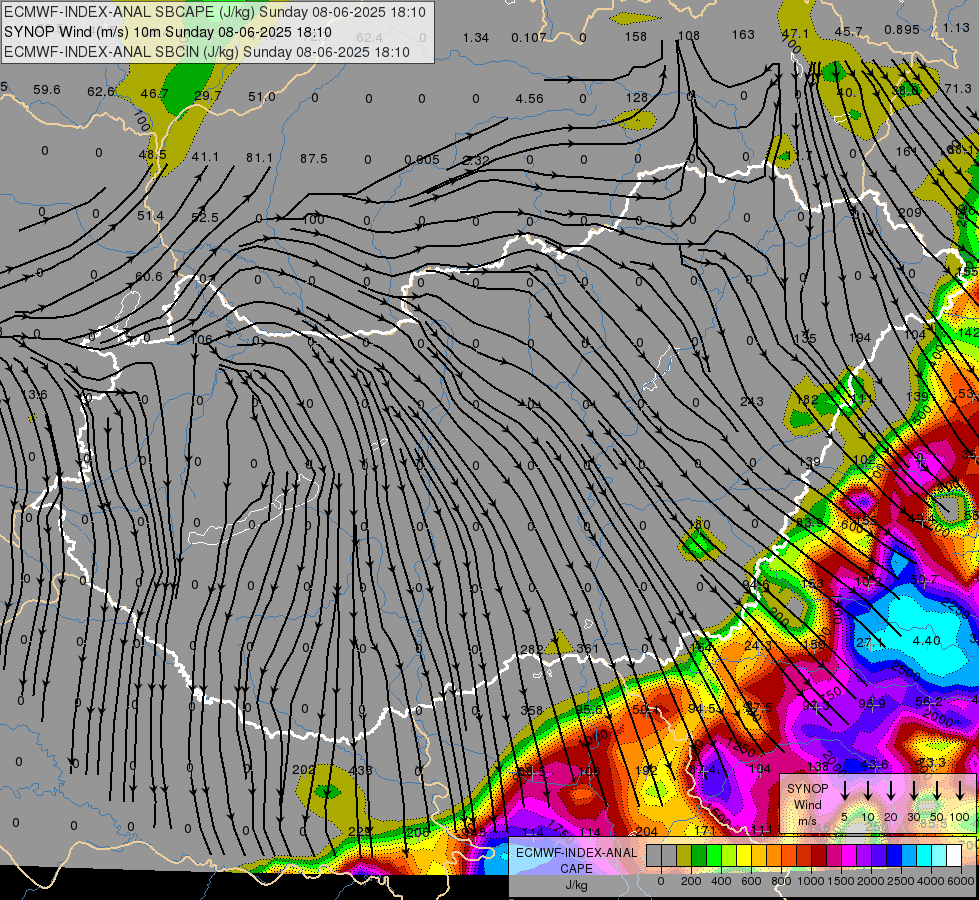The width and height of the screenshot is (979, 900).
Task: Click the 100 m/s wind arrow in SYNOP legend
Action: tap(960, 791)
